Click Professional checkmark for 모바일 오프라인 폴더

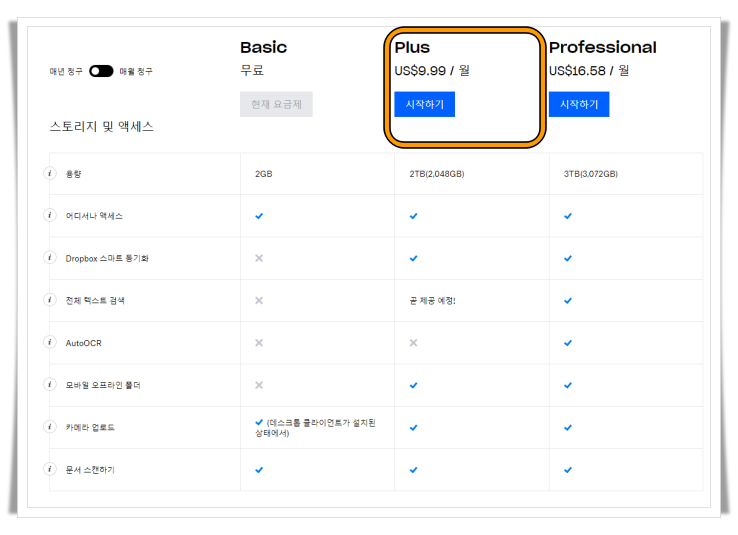pos(568,385)
